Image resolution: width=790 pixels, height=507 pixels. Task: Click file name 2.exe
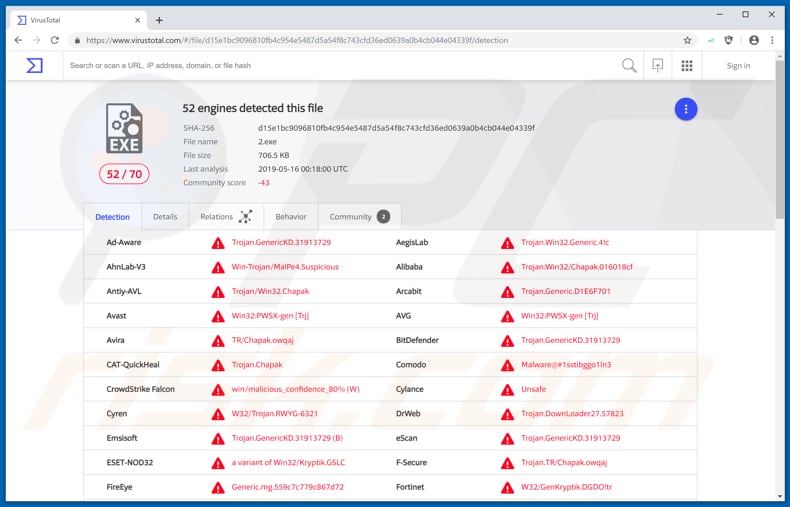point(267,142)
